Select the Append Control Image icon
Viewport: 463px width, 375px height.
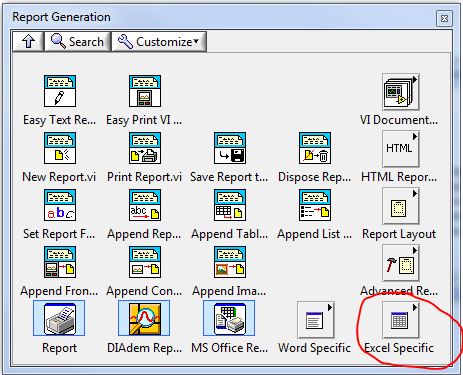coord(145,262)
